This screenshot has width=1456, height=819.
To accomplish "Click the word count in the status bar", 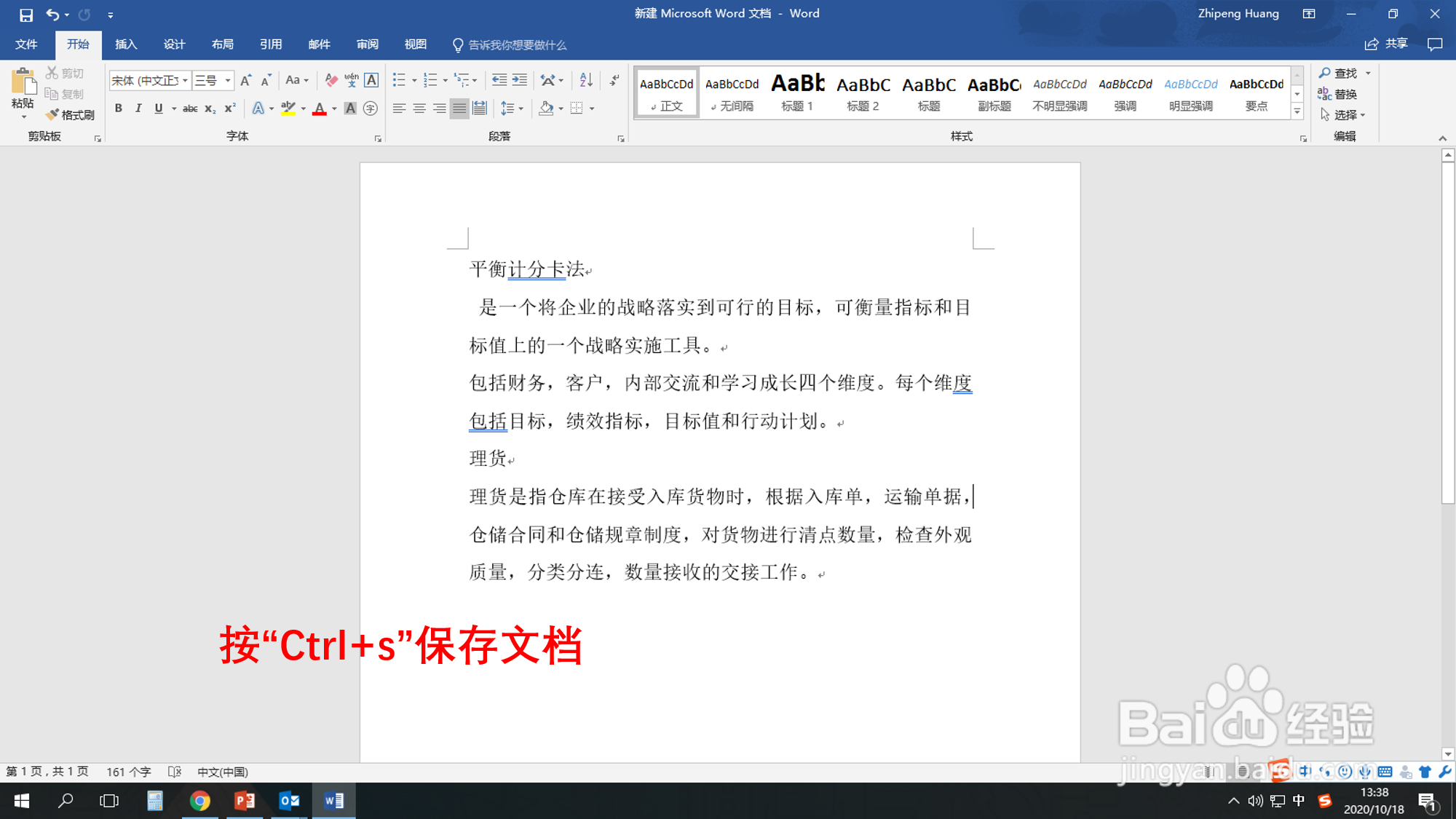I will pyautogui.click(x=128, y=771).
